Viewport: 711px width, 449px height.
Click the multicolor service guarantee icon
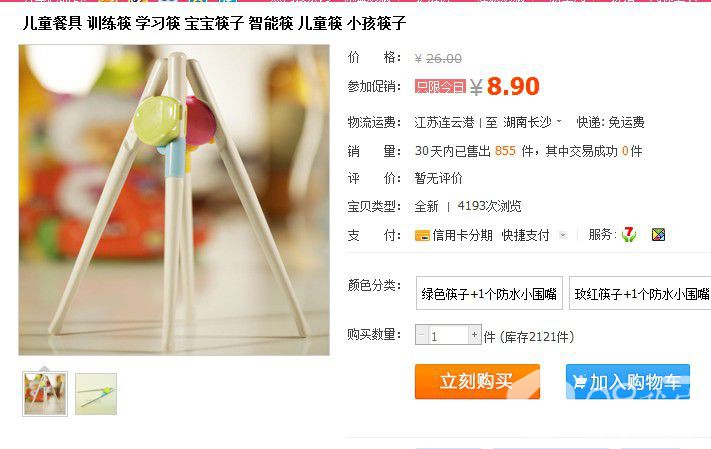coord(658,234)
